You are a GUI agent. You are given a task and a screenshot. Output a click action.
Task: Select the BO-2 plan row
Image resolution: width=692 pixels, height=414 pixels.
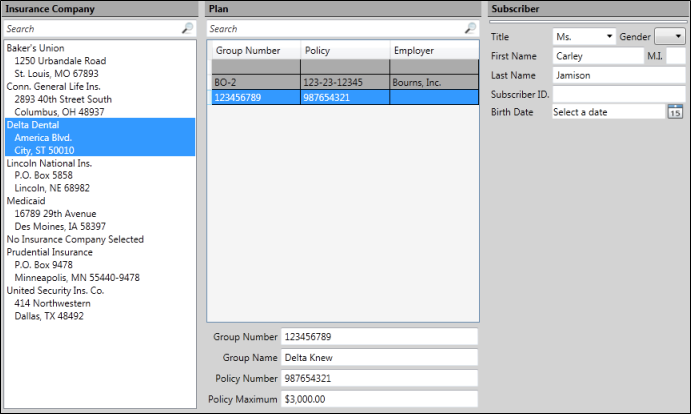pyautogui.click(x=345, y=83)
